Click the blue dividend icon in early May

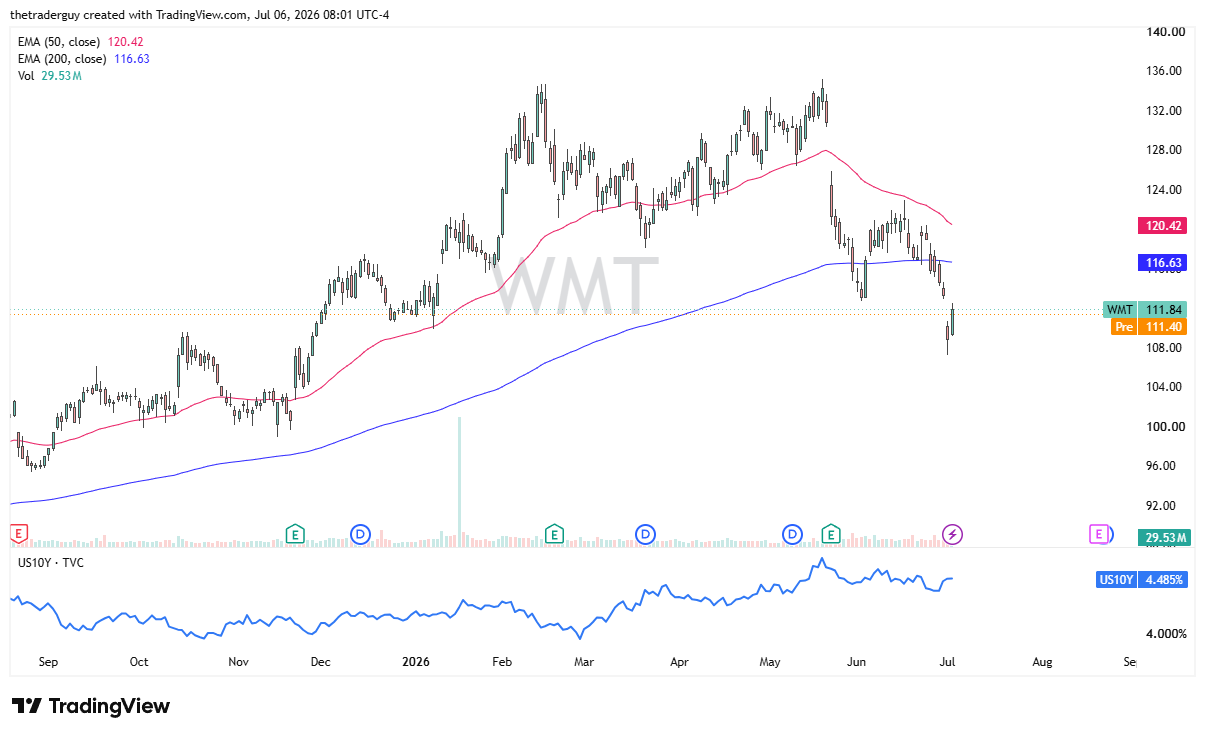pyautogui.click(x=793, y=534)
